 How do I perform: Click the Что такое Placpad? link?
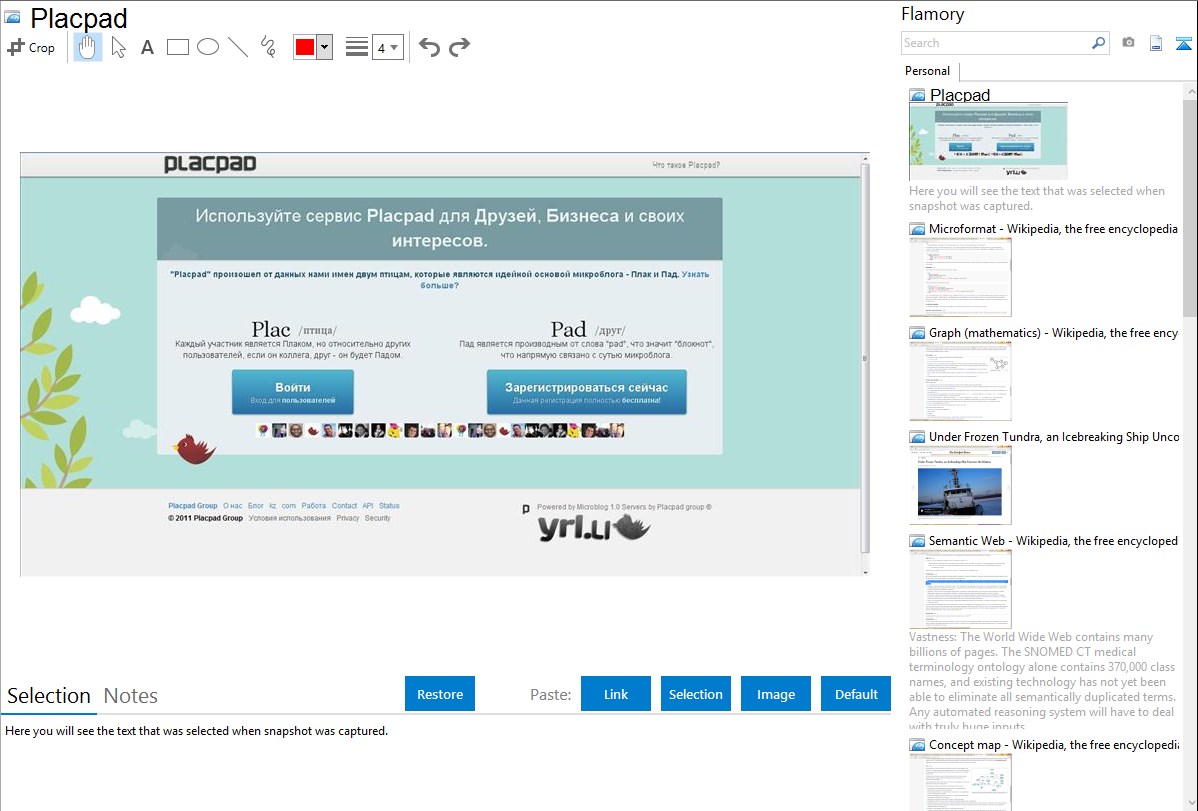tap(685, 165)
